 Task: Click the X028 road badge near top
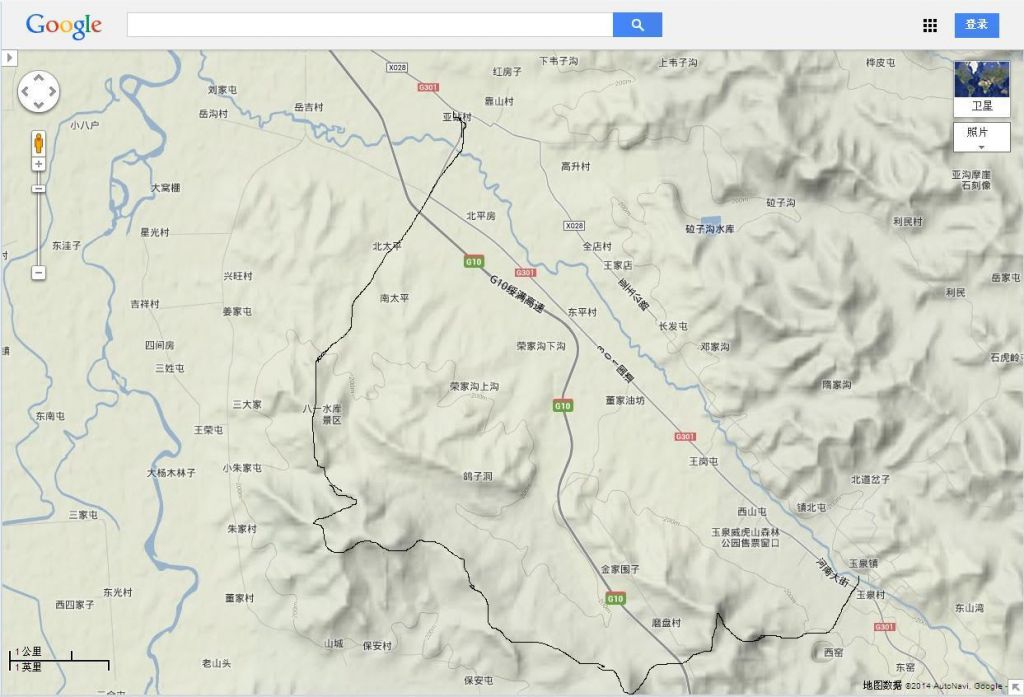tap(396, 67)
